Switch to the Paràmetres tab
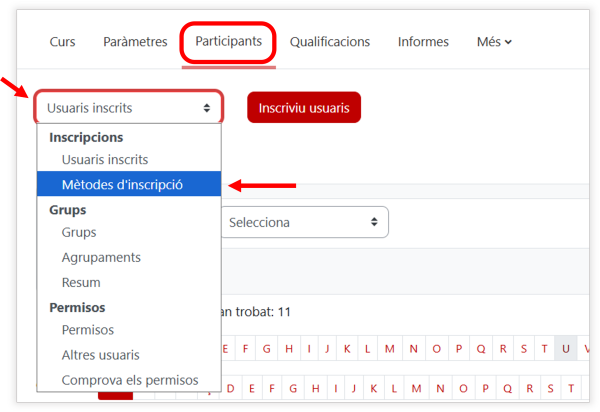600x412 pixels. [x=135, y=42]
